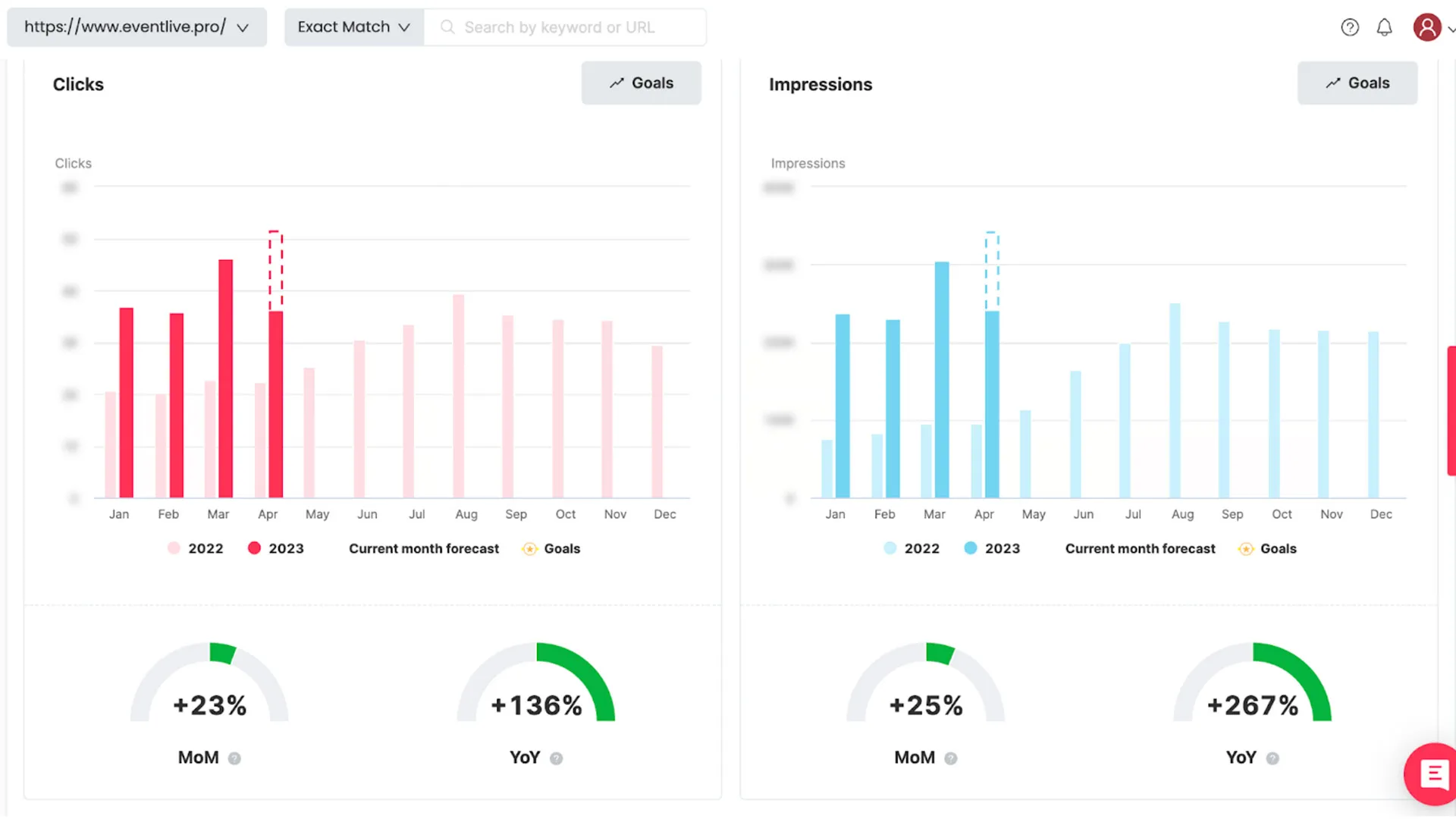Click the MoM help icon under Clicks gauges
Viewport: 1456px width, 819px height.
[x=235, y=757]
